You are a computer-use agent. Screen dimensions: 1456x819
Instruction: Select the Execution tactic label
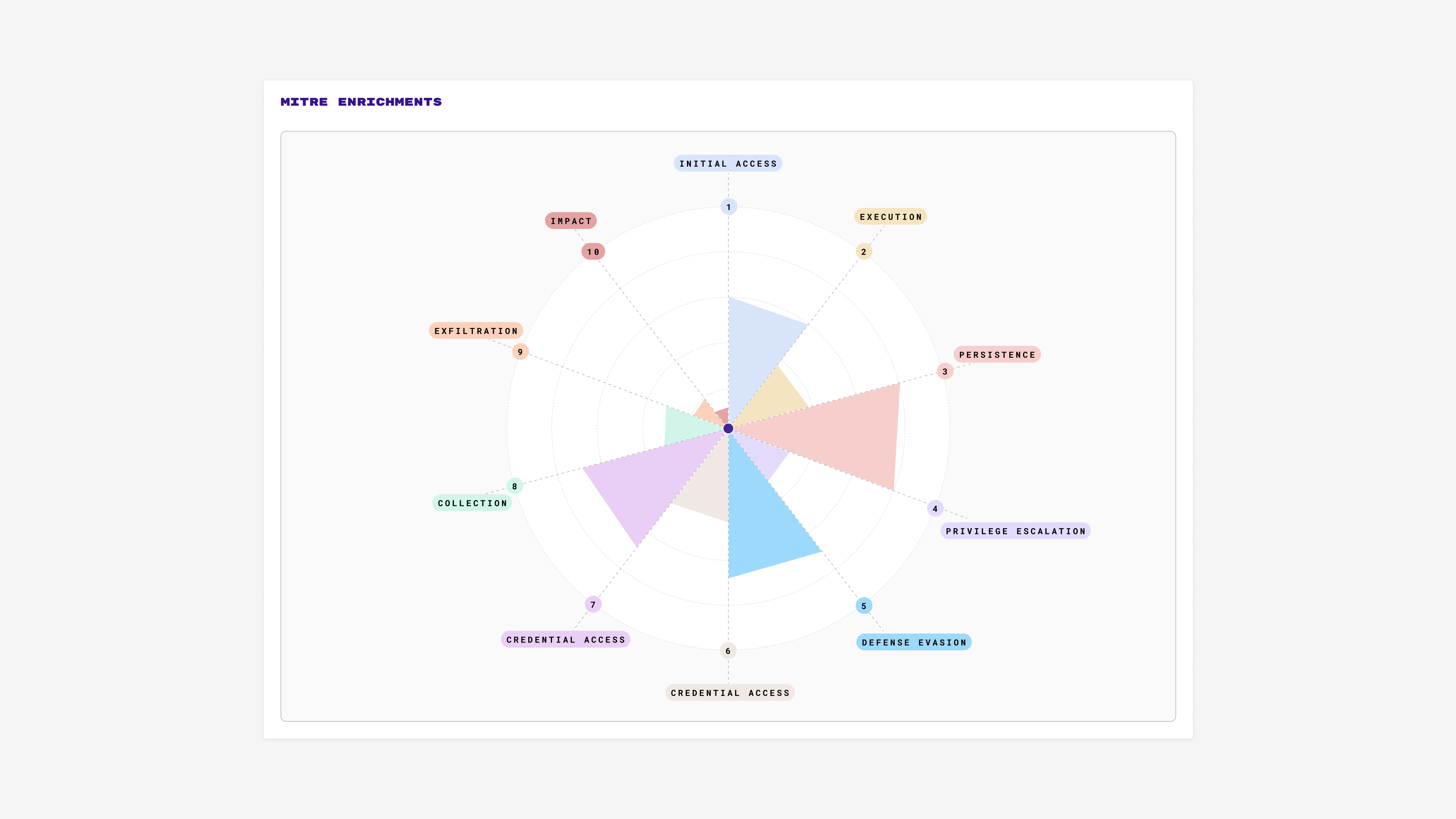(890, 217)
